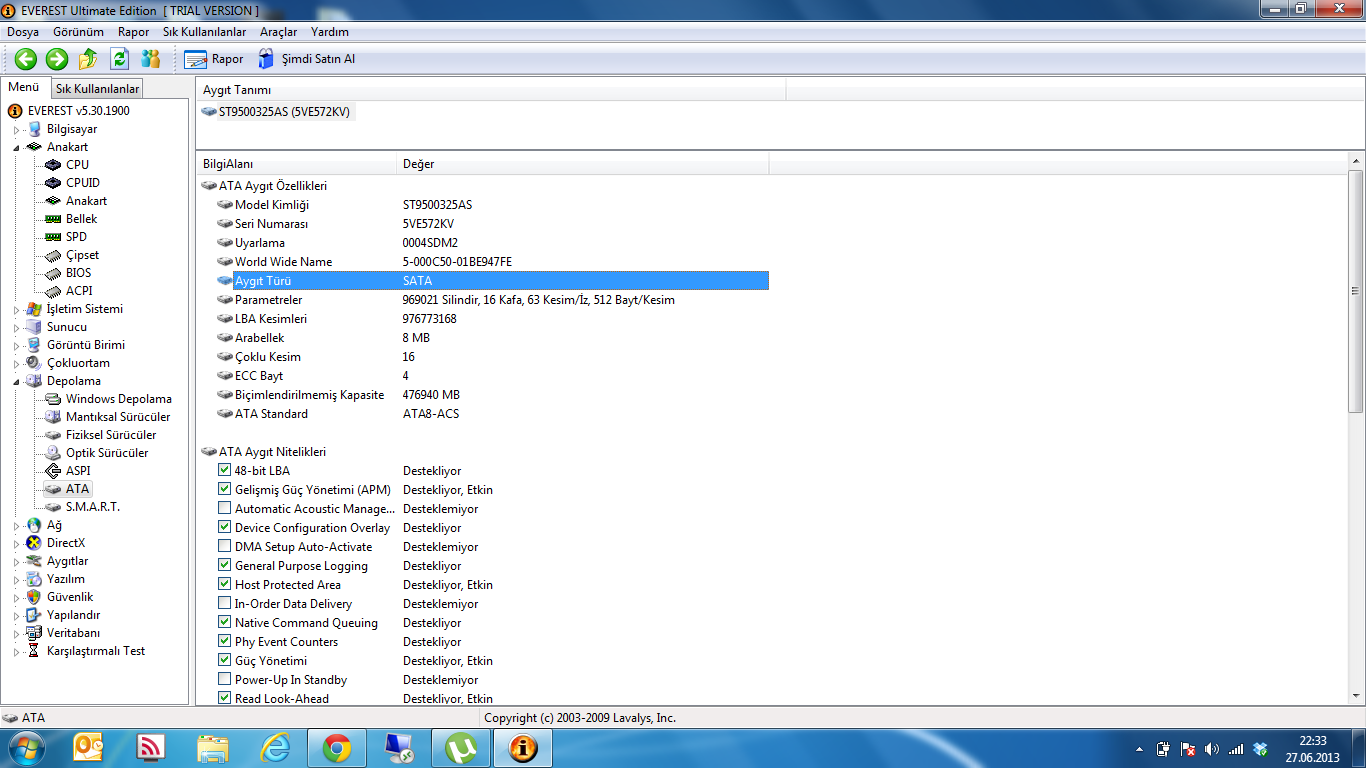Collapse the Depolama tree node

pos(17,381)
